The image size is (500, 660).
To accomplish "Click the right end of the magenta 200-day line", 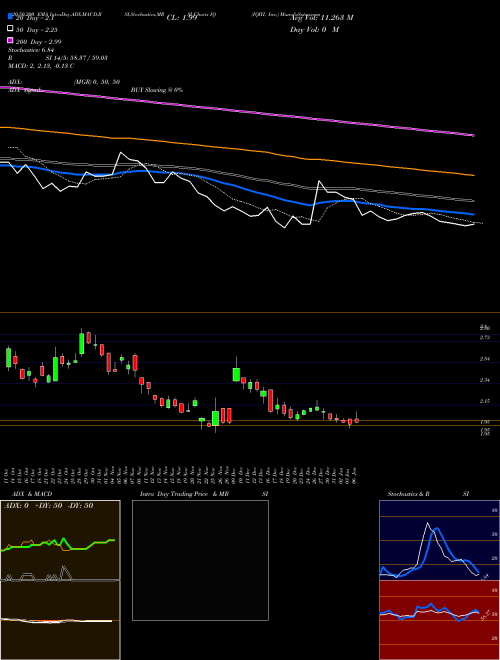I will point(473,135).
